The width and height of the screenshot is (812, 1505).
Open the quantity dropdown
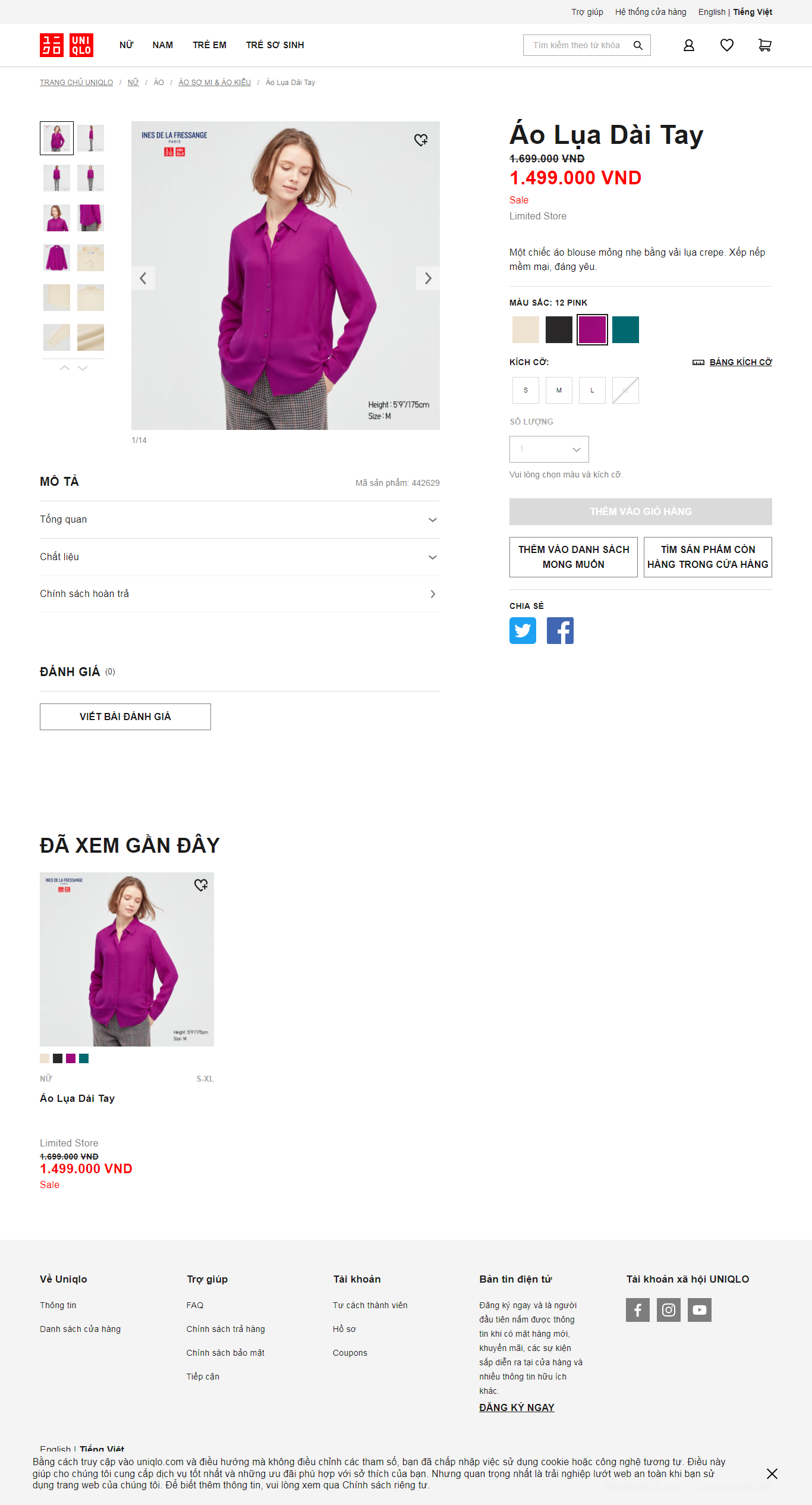(x=549, y=450)
